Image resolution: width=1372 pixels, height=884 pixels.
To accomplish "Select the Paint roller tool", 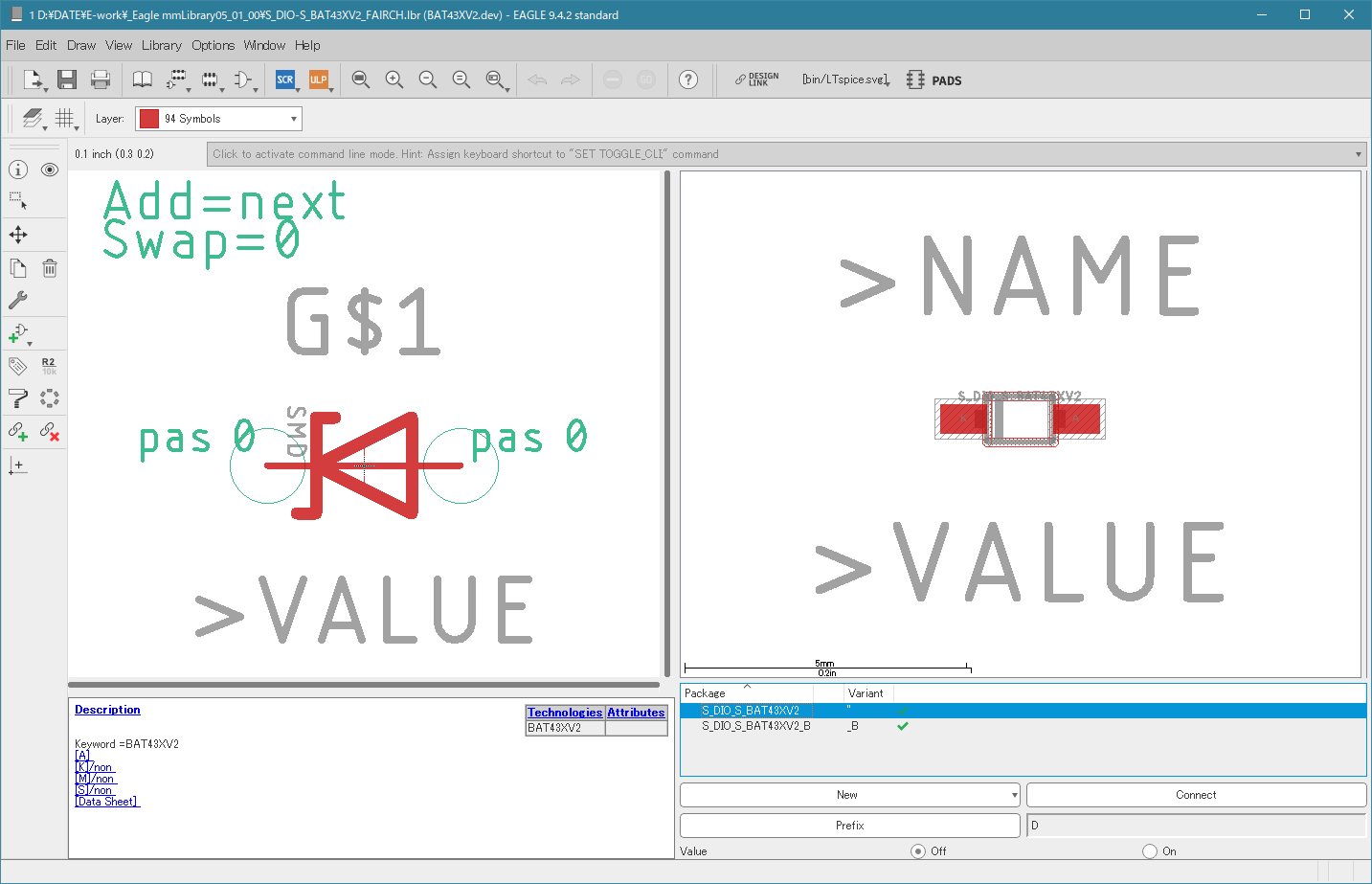I will (18, 398).
